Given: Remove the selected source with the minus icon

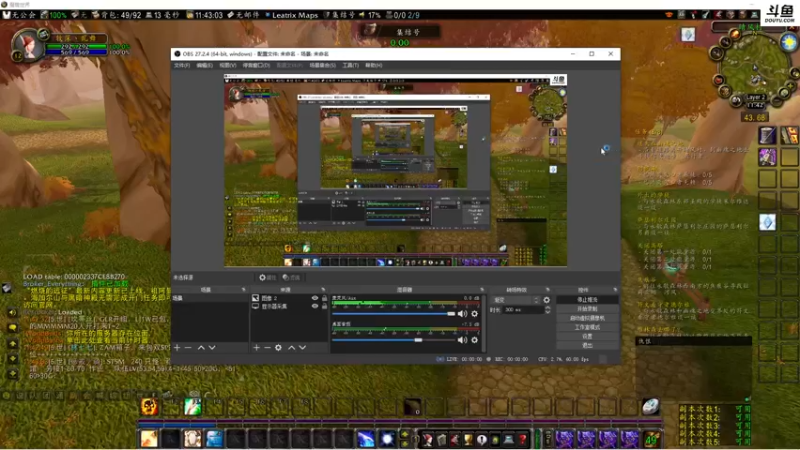Looking at the screenshot, I should (x=267, y=347).
